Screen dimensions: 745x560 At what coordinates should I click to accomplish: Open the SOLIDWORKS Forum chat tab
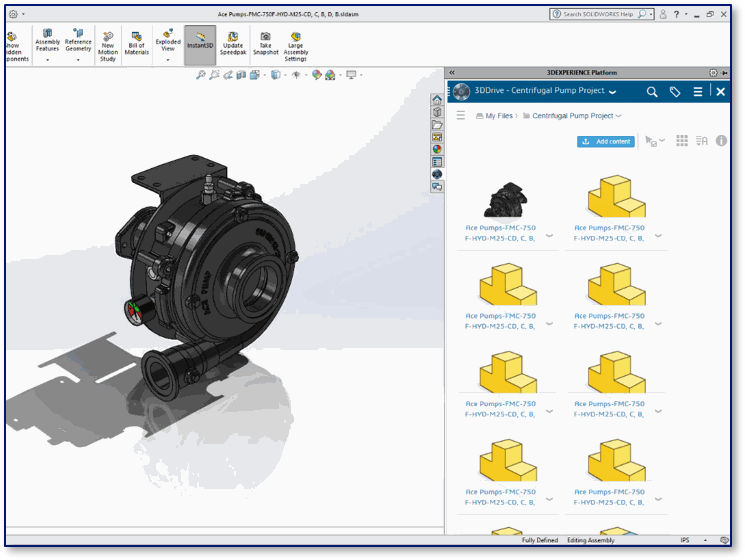coord(437,187)
